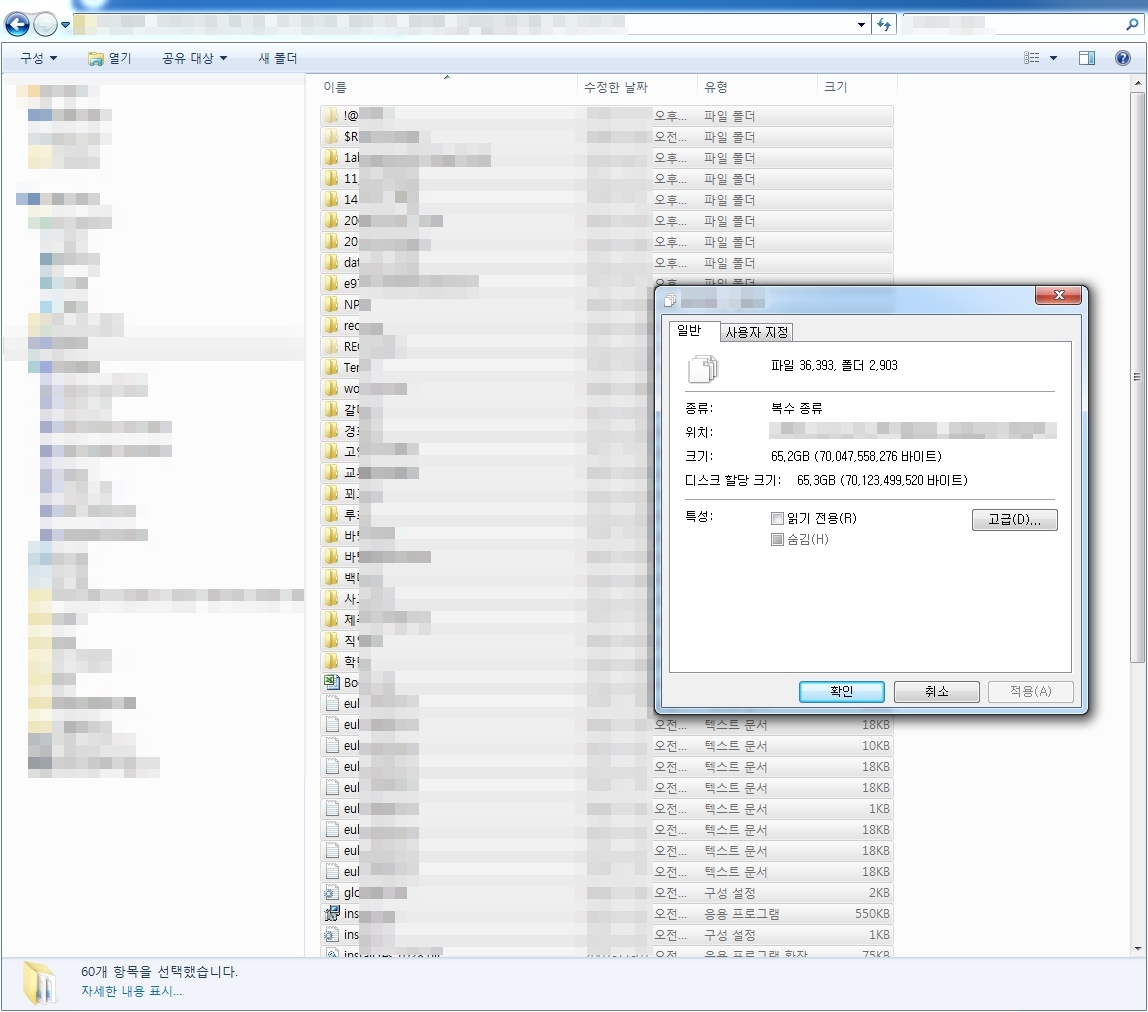Select the folder icon starting with 갈
The image size is (1148, 1012).
click(x=332, y=409)
